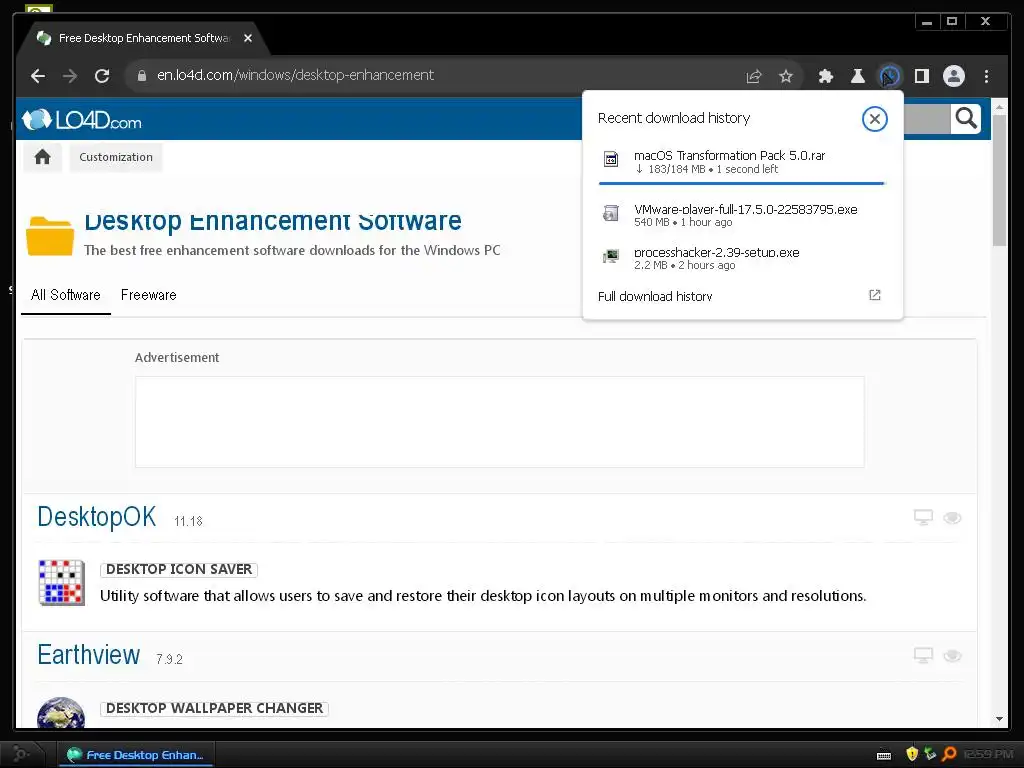This screenshot has width=1024, height=768.
Task: Click the site search magnifier button
Action: [x=966, y=119]
